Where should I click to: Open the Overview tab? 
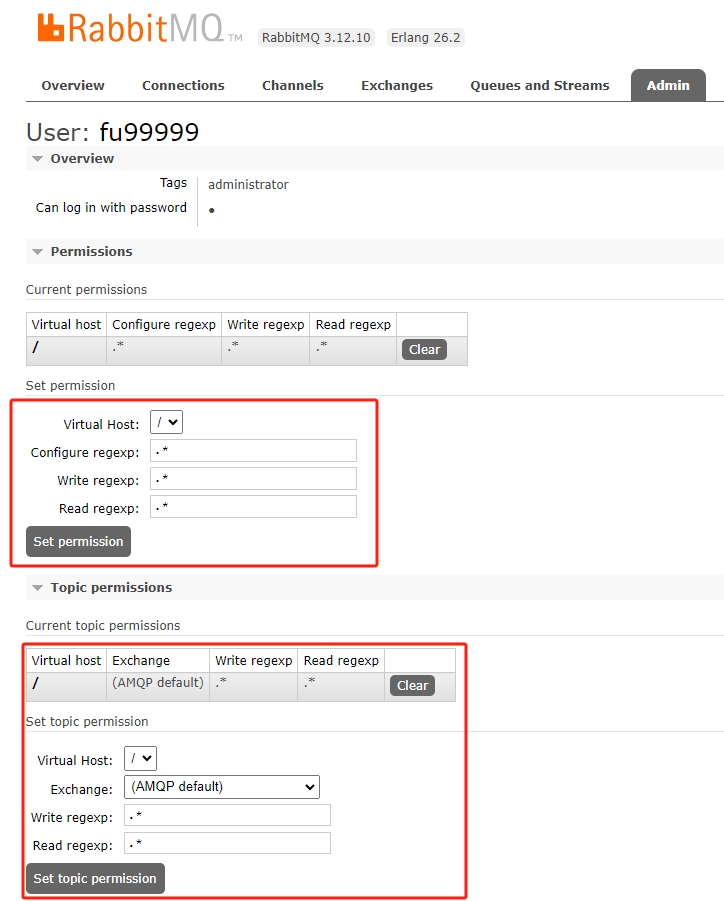pyautogui.click(x=73, y=86)
